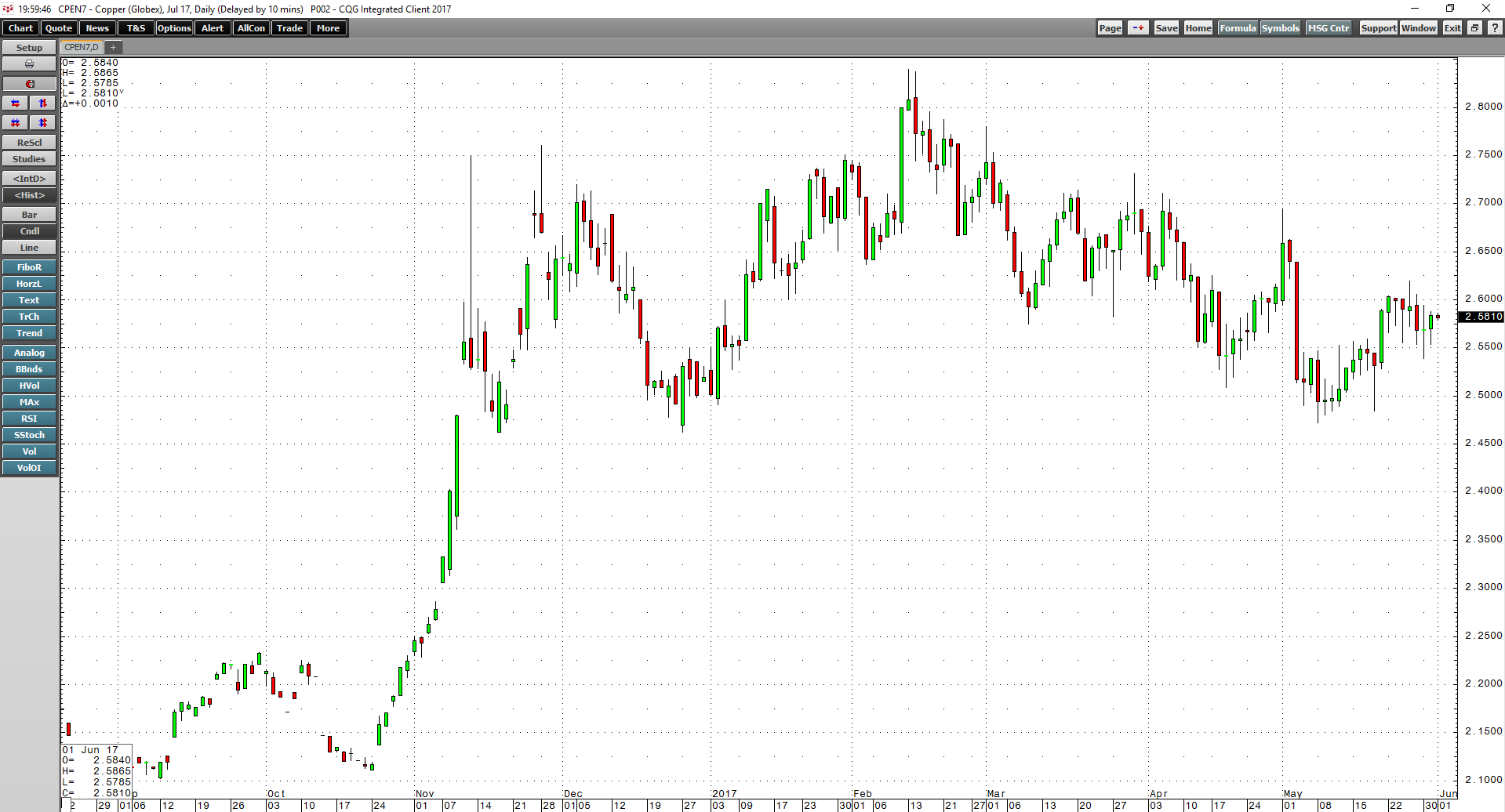Open the Support dropdown menu

pyautogui.click(x=1378, y=28)
